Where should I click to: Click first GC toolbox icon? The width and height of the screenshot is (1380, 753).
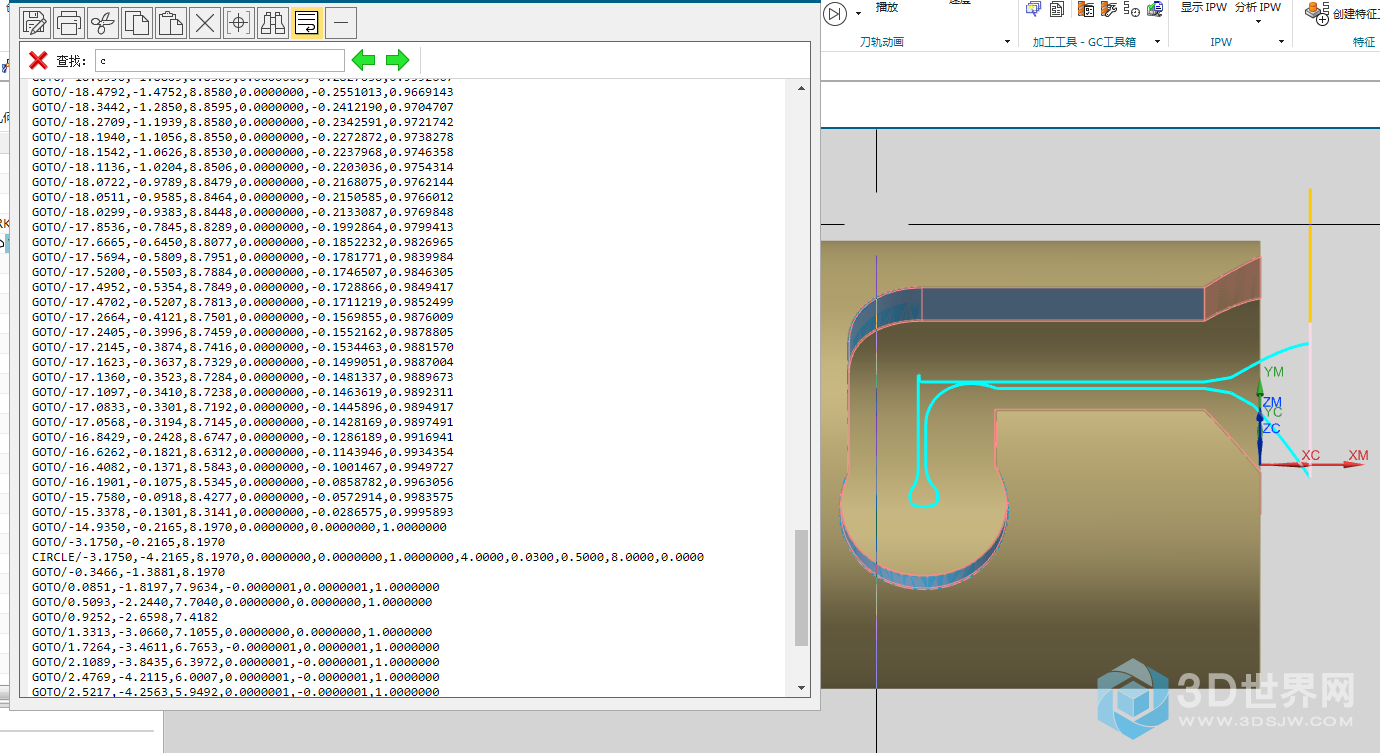[x=1033, y=9]
